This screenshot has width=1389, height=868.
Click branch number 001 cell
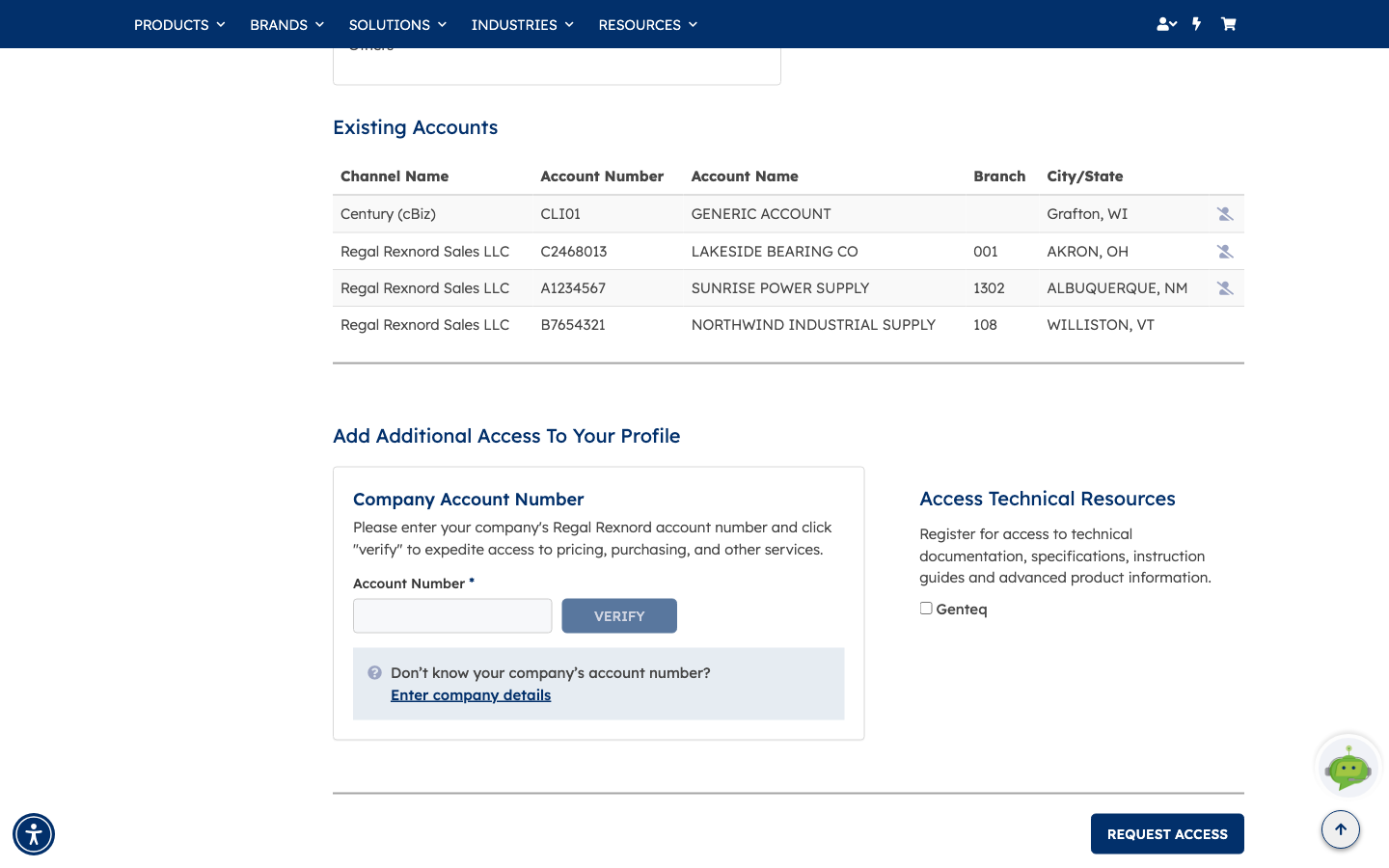pos(986,252)
